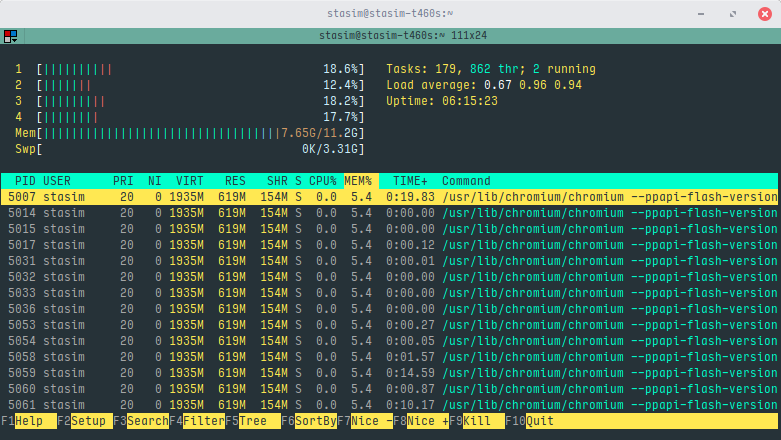Click F9 Kill button
The width and height of the screenshot is (781, 440).
click(x=477, y=421)
